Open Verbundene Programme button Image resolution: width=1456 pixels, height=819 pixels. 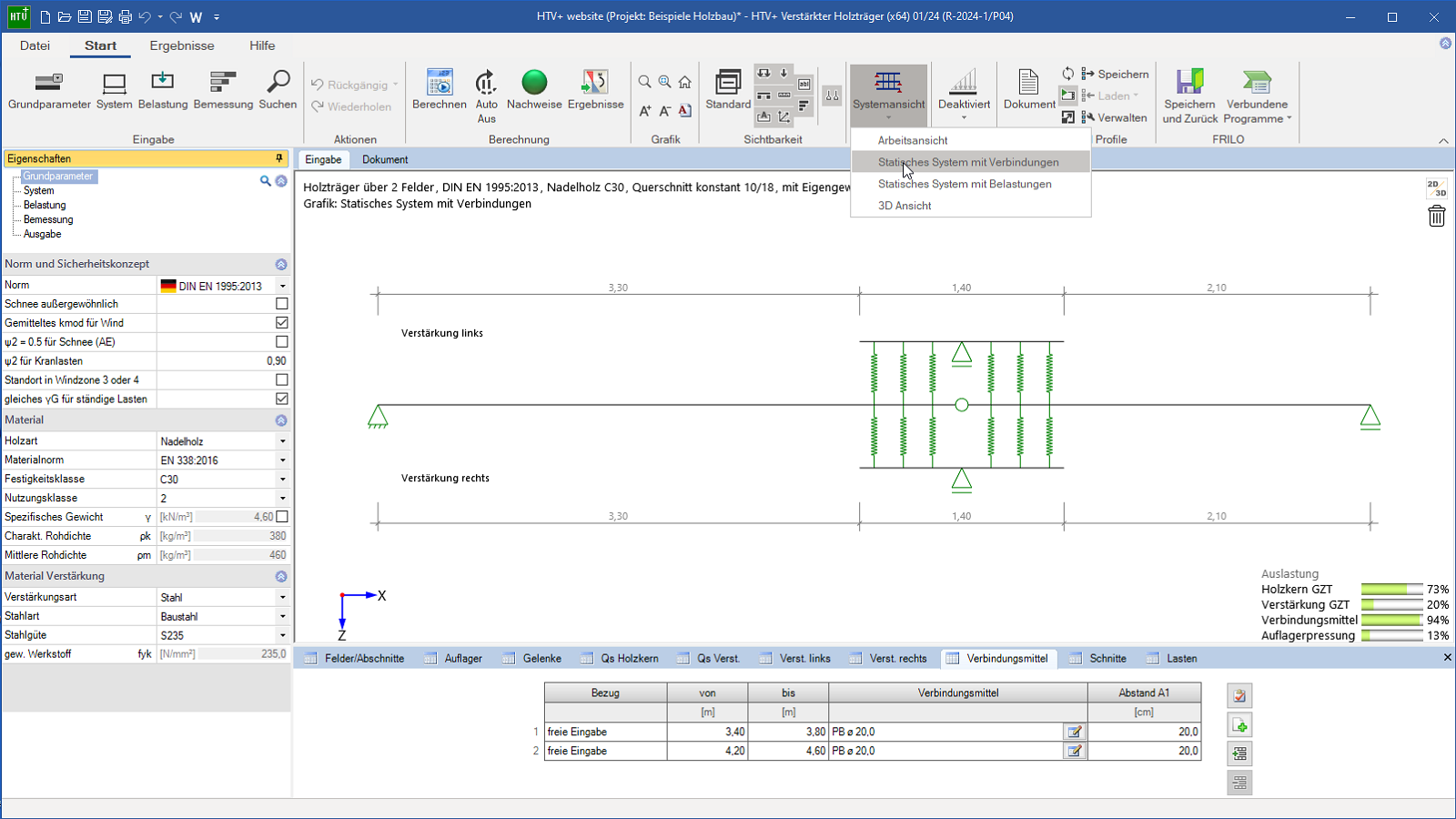click(x=1257, y=96)
